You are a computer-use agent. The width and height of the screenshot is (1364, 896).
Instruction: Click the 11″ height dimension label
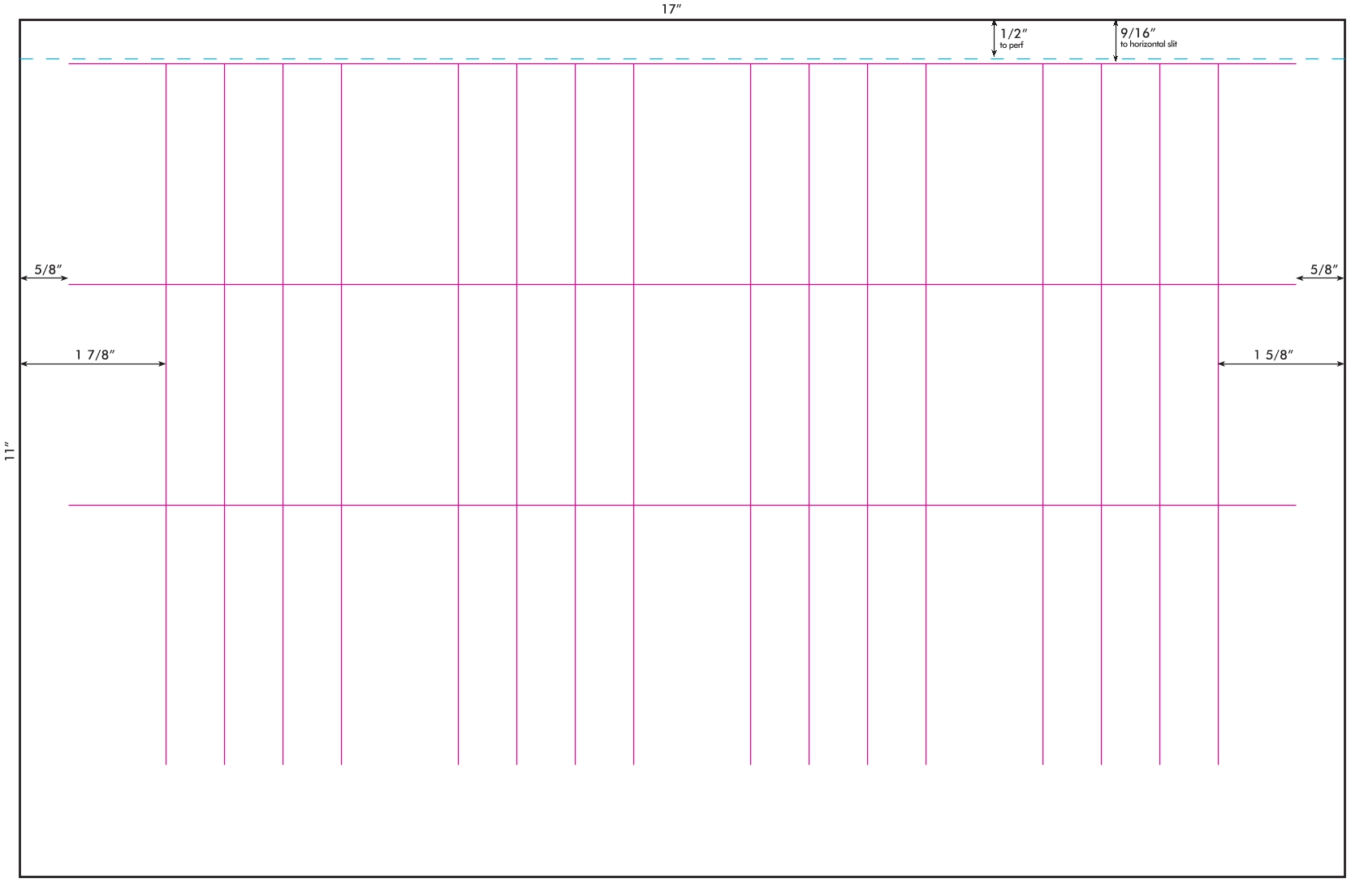[x=10, y=452]
